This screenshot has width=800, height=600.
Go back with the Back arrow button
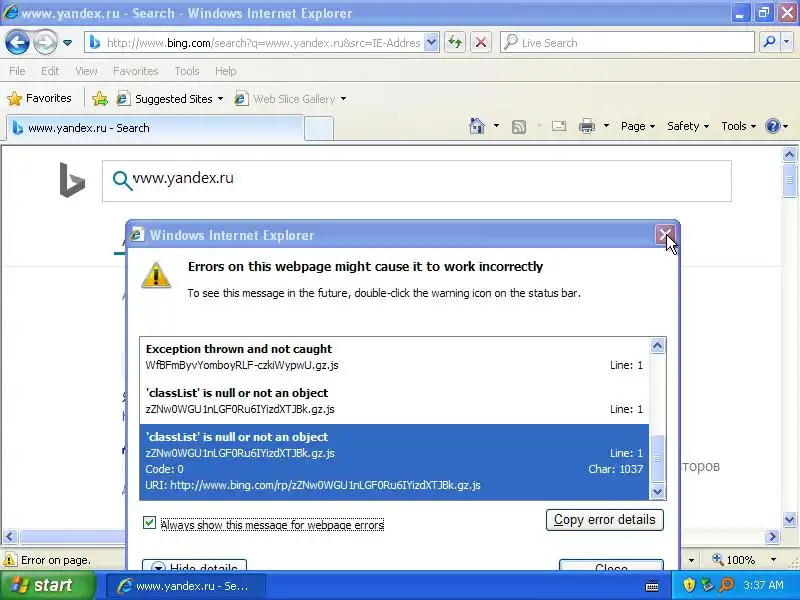[17, 42]
